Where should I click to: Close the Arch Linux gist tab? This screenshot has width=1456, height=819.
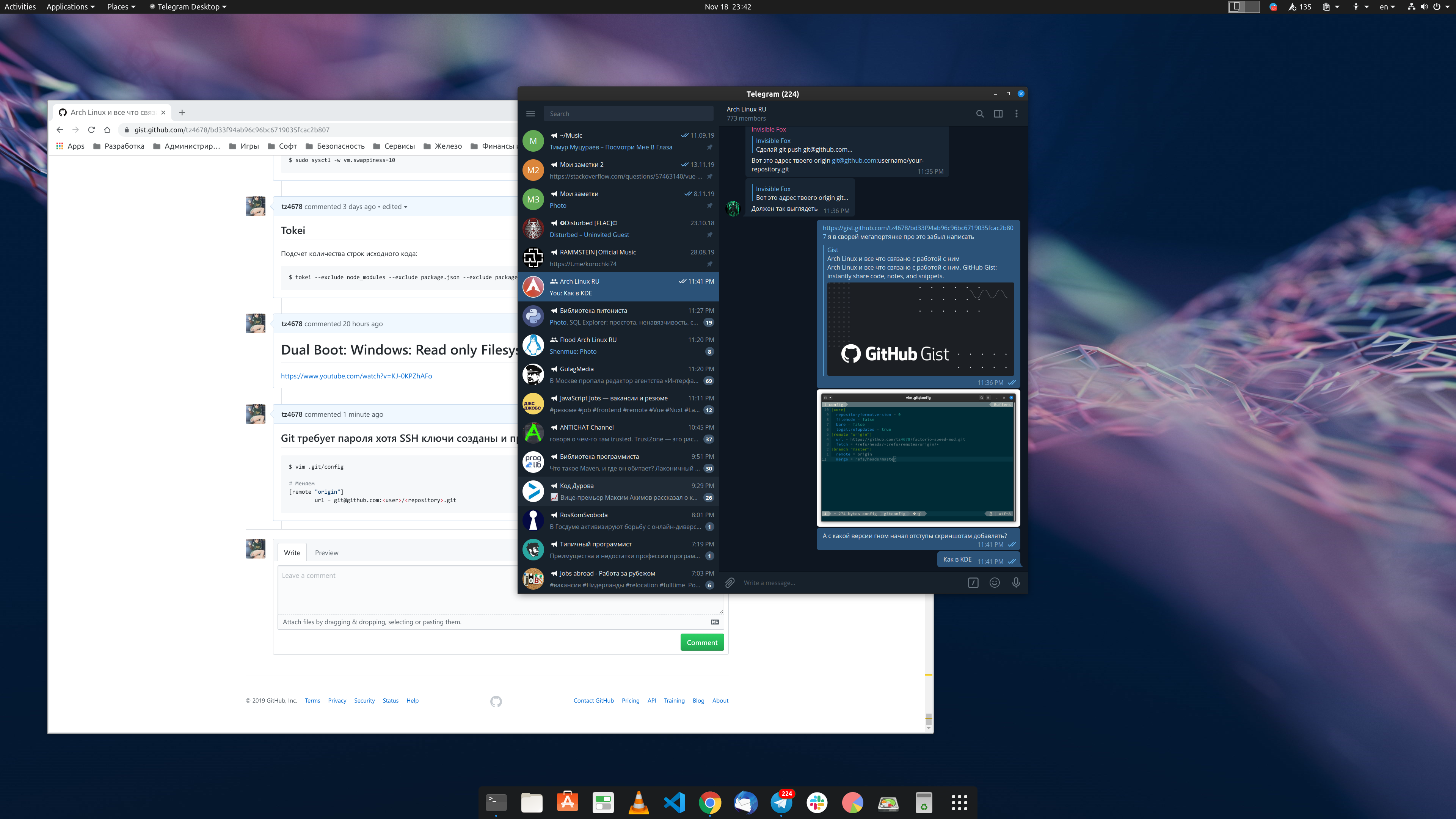(163, 113)
